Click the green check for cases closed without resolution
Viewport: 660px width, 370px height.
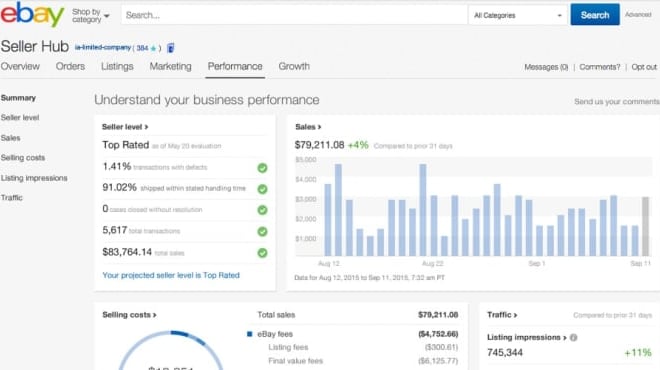(262, 210)
